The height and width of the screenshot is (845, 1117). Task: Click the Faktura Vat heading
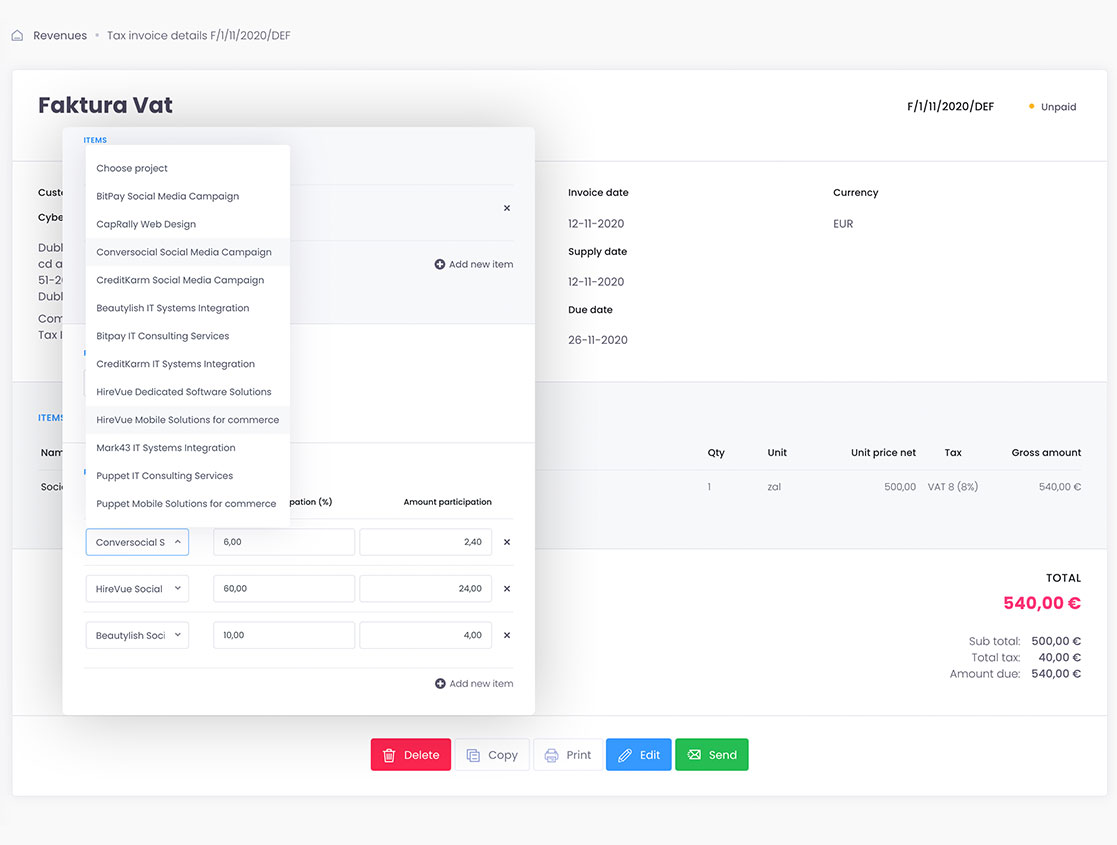click(x=105, y=105)
